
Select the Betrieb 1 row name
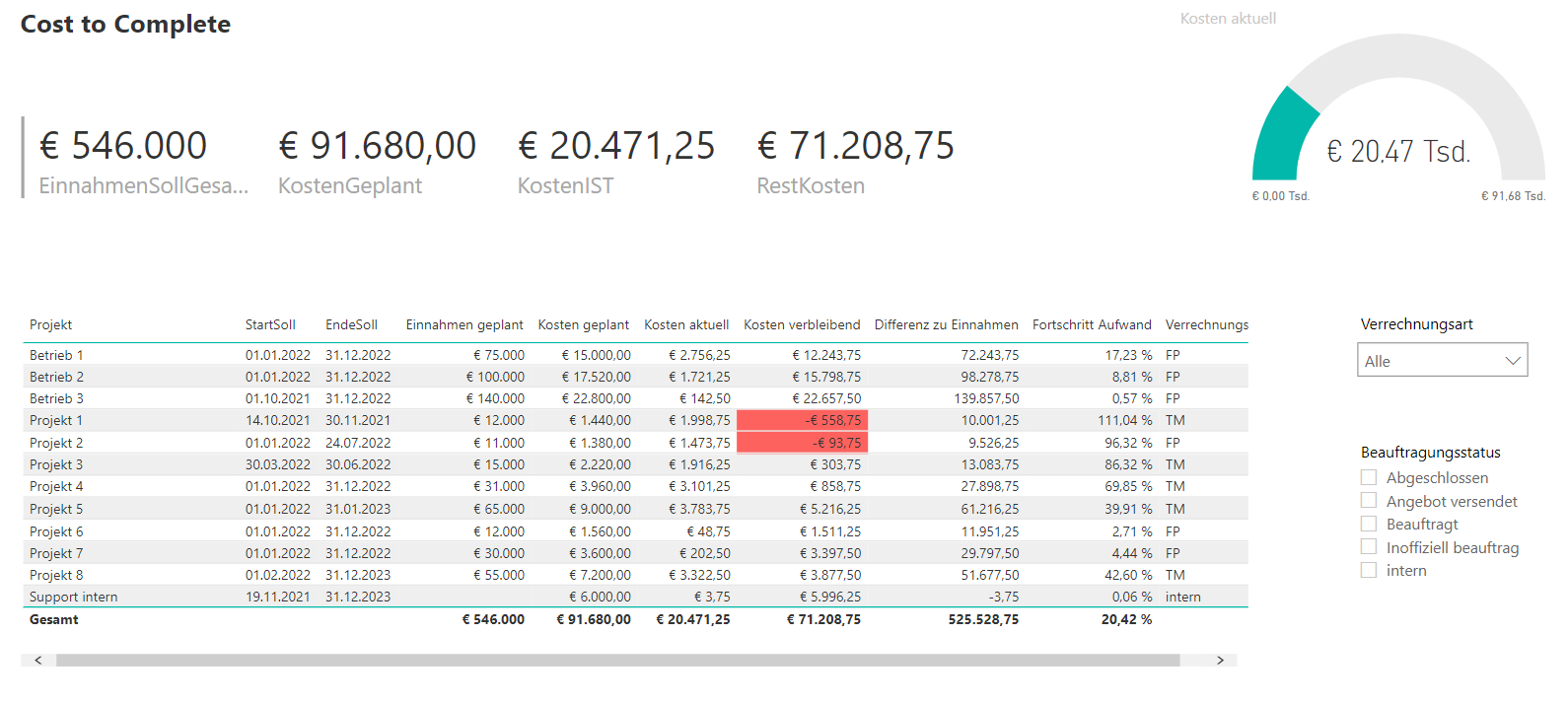pyautogui.click(x=56, y=355)
